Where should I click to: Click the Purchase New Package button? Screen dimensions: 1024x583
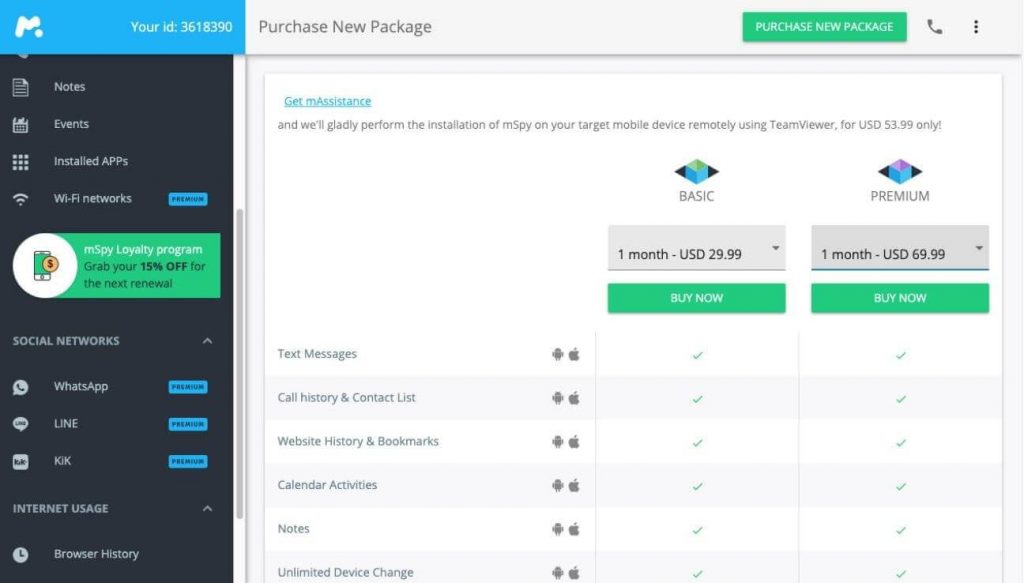click(824, 27)
